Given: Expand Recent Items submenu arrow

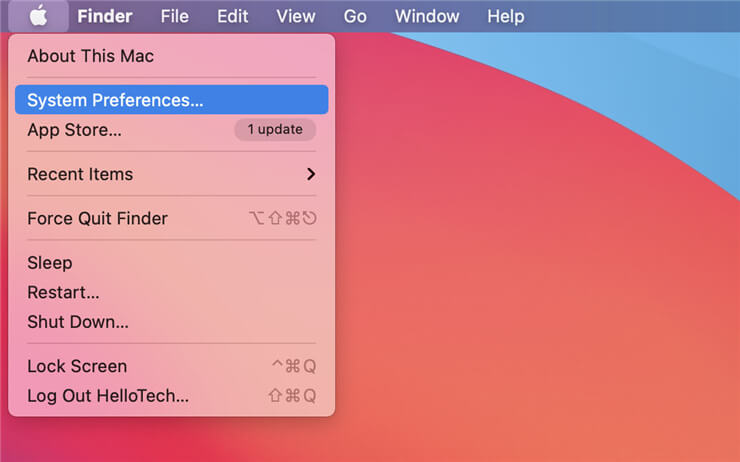Looking at the screenshot, I should click(311, 174).
